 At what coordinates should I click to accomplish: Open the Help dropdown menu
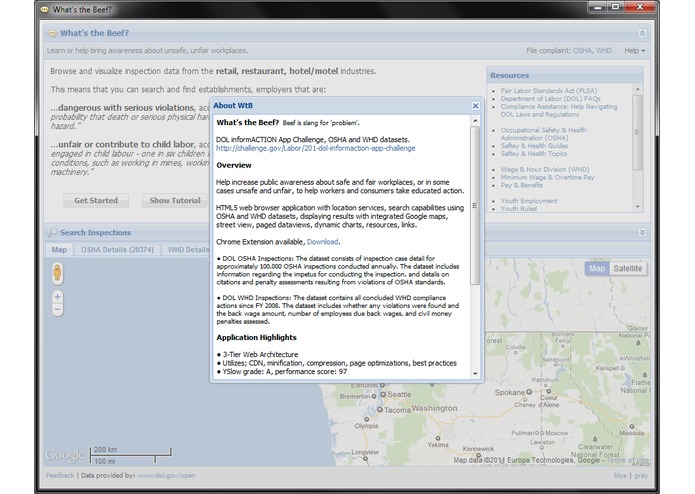634,51
